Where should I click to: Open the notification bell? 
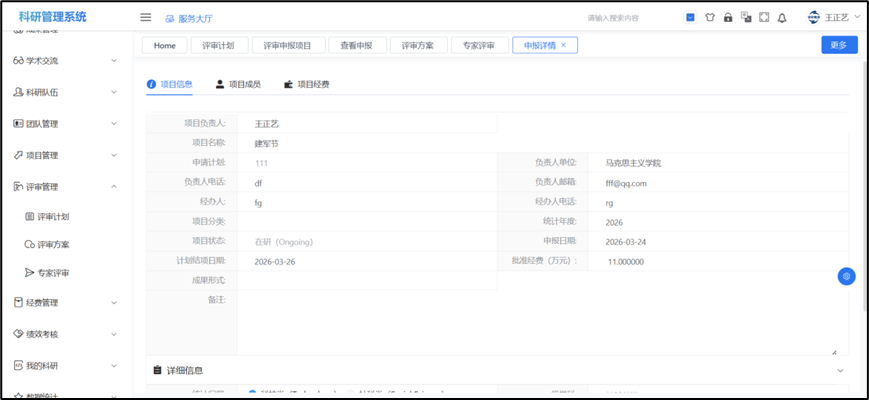point(782,17)
